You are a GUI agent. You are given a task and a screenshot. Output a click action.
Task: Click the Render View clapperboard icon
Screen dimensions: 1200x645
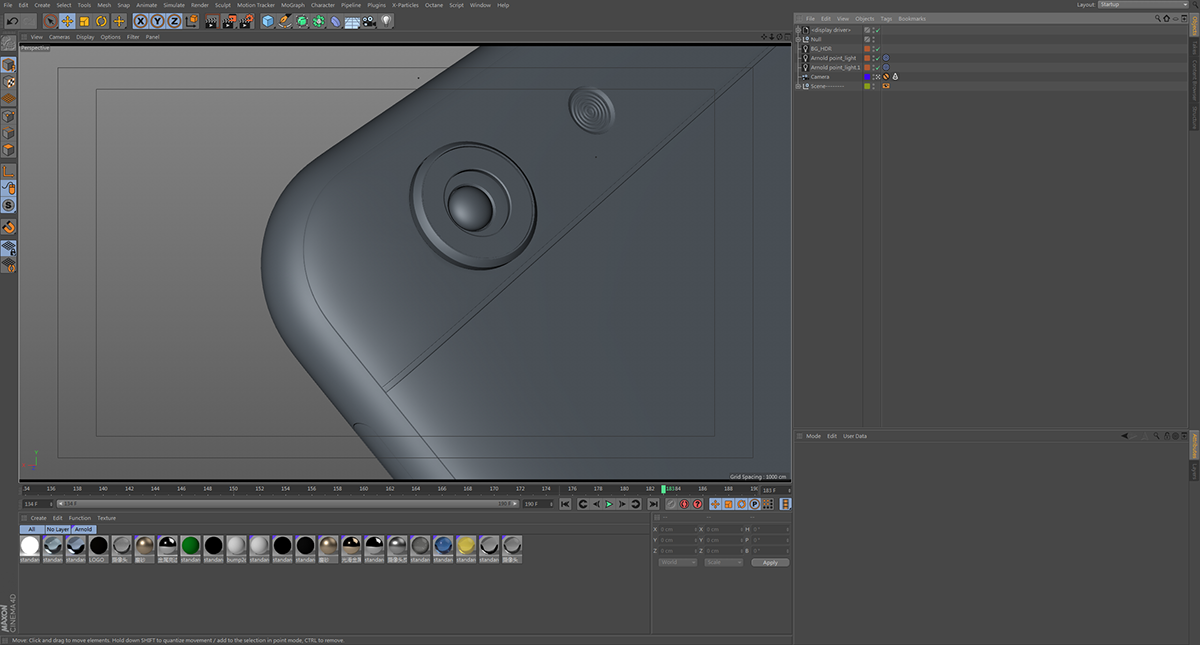coord(211,20)
